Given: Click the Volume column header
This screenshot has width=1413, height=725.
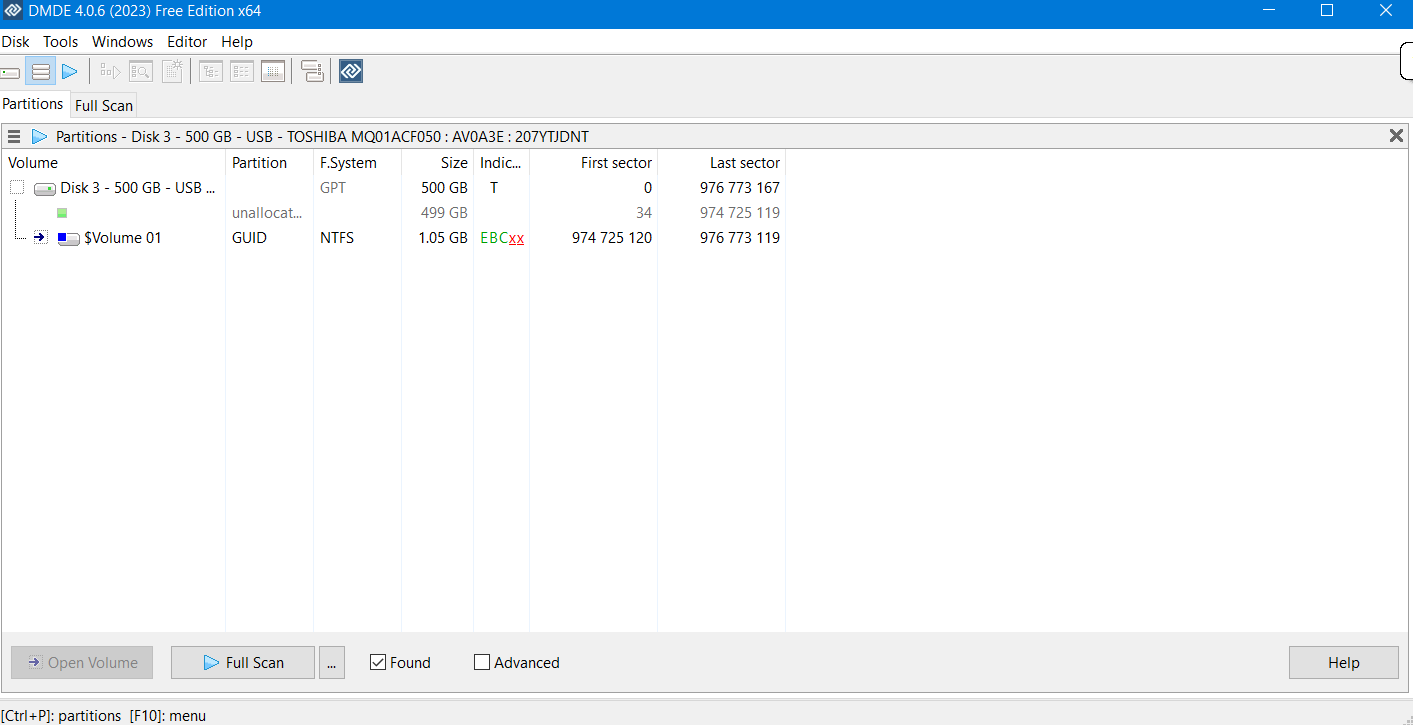Looking at the screenshot, I should click(x=114, y=163).
